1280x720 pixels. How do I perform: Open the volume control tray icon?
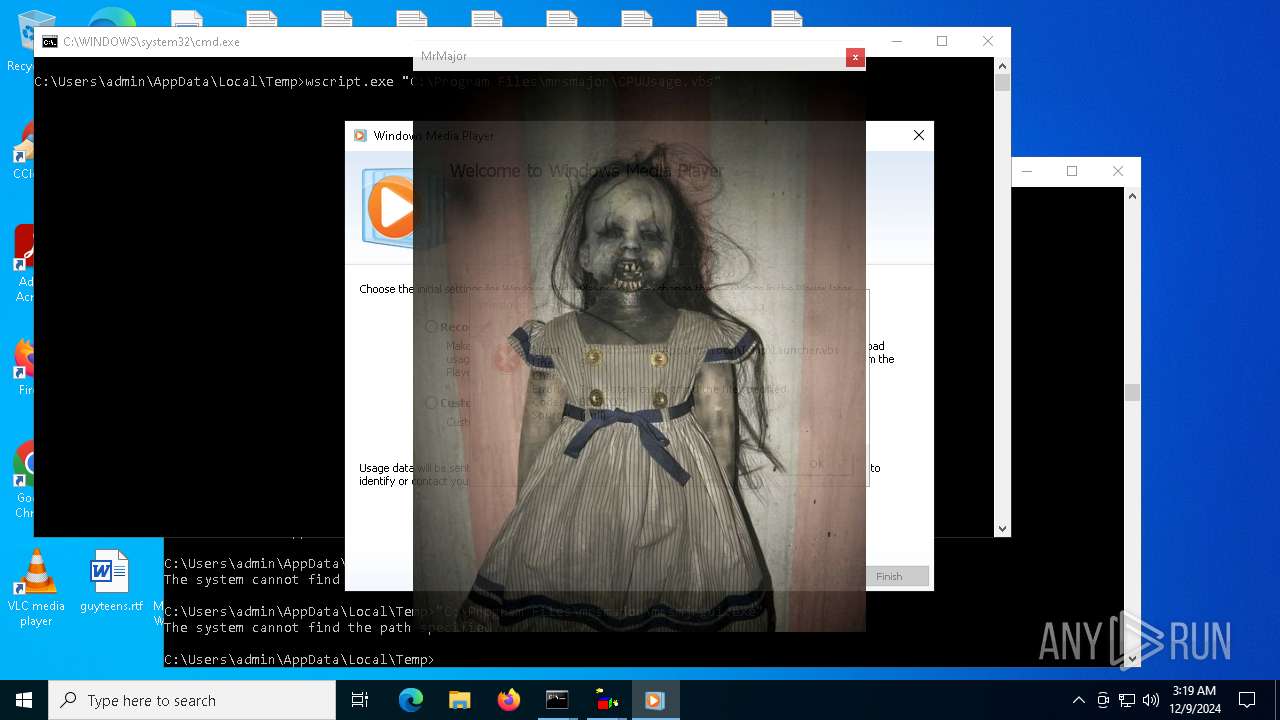pyautogui.click(x=1151, y=700)
